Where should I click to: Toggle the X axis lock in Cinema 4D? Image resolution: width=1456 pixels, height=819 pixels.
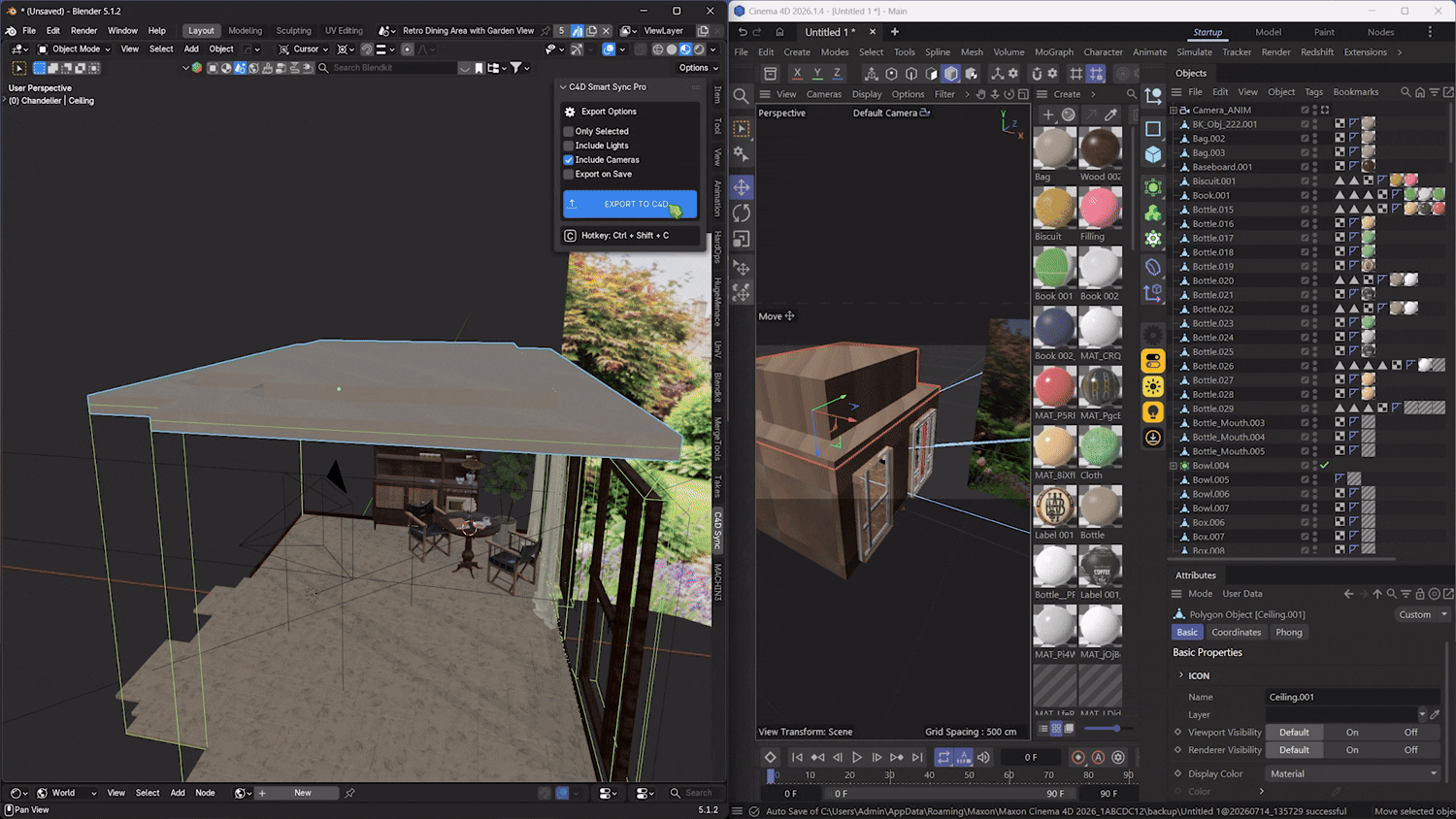(797, 74)
